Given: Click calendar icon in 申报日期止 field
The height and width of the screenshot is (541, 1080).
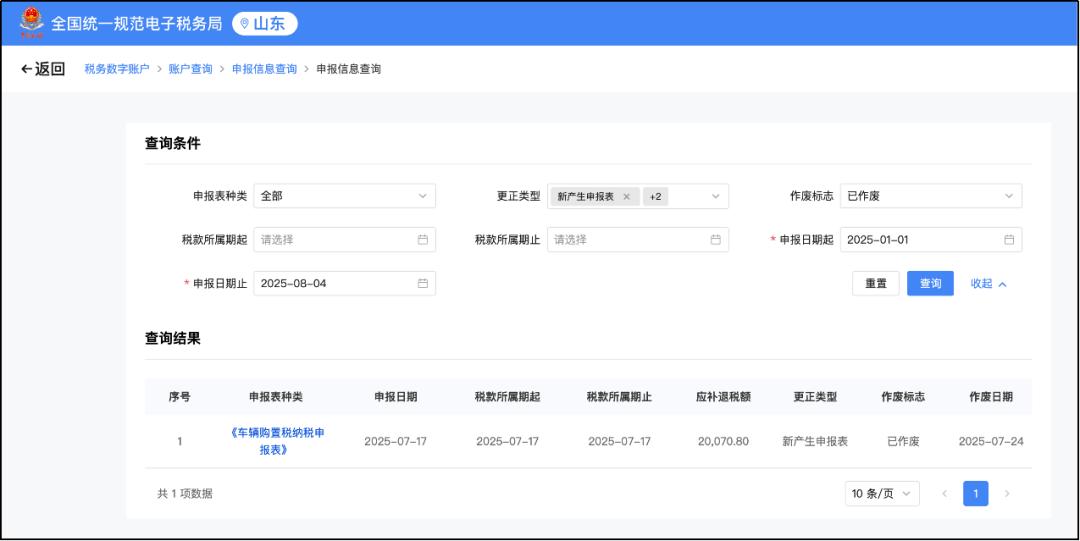Looking at the screenshot, I should click(422, 284).
